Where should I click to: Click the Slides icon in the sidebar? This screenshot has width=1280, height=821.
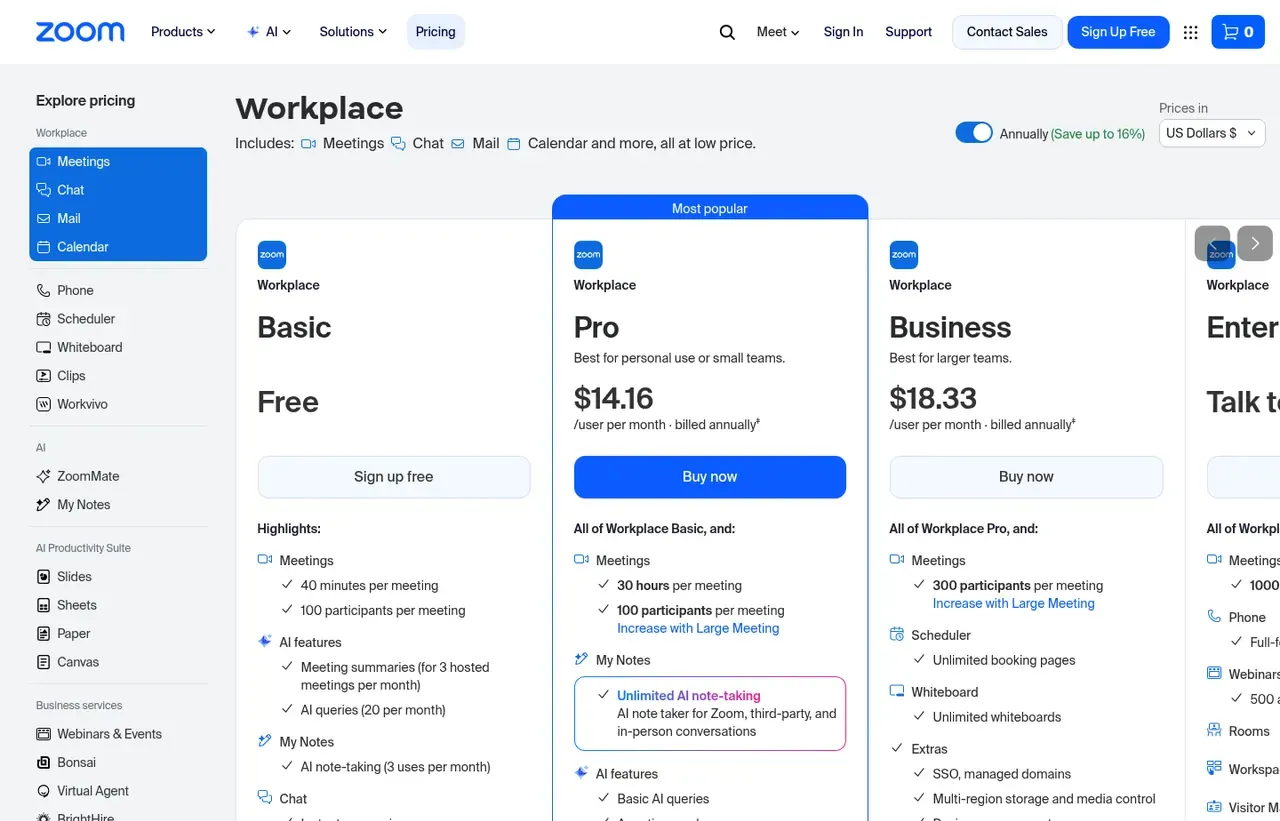tap(43, 577)
